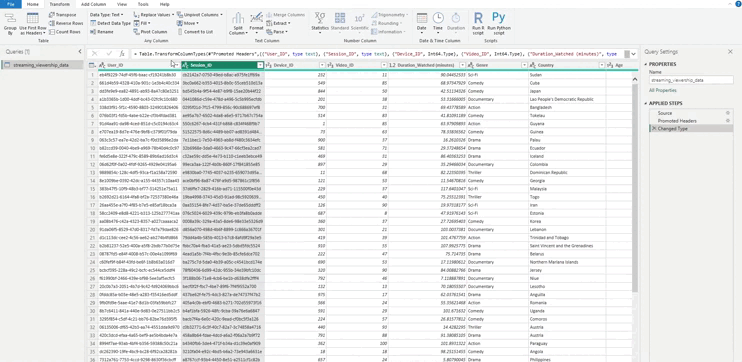Screen dimensions: 742x362
Task: Click Detect Data Type
Action: [110, 23]
